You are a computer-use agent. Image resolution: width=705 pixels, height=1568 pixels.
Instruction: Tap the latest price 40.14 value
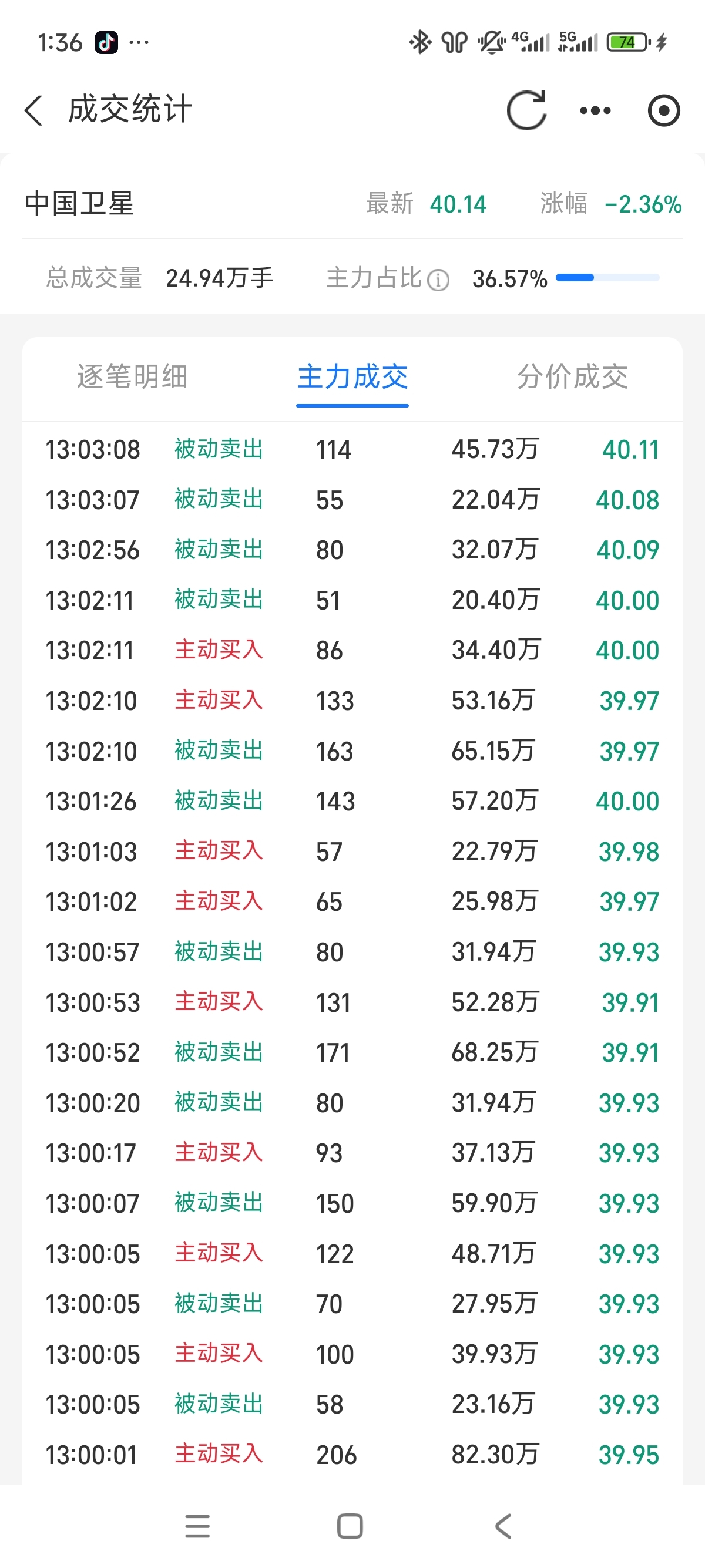458,204
